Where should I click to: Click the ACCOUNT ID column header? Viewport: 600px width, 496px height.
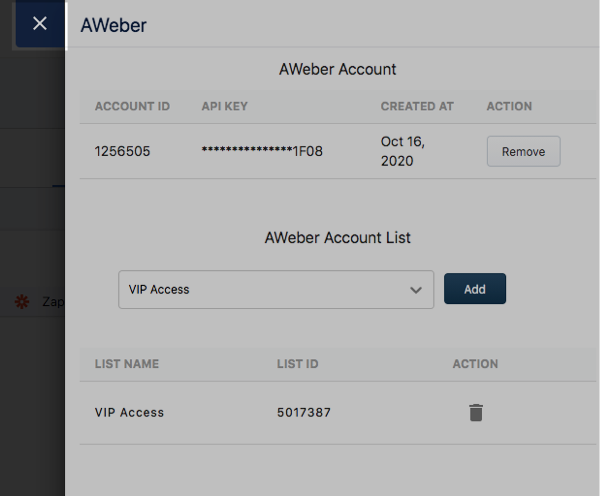[x=132, y=106]
